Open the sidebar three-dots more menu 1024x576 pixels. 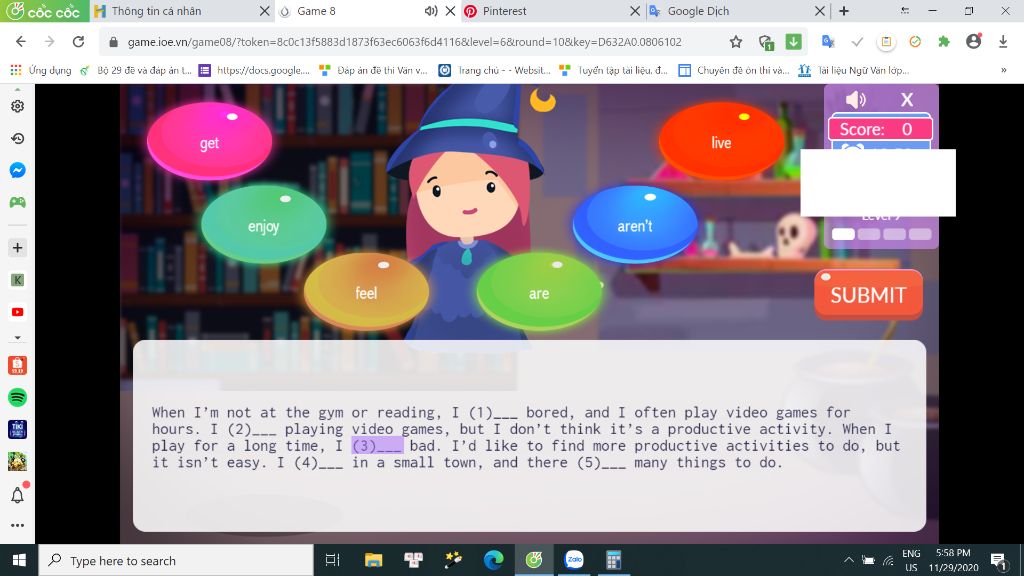tap(18, 525)
